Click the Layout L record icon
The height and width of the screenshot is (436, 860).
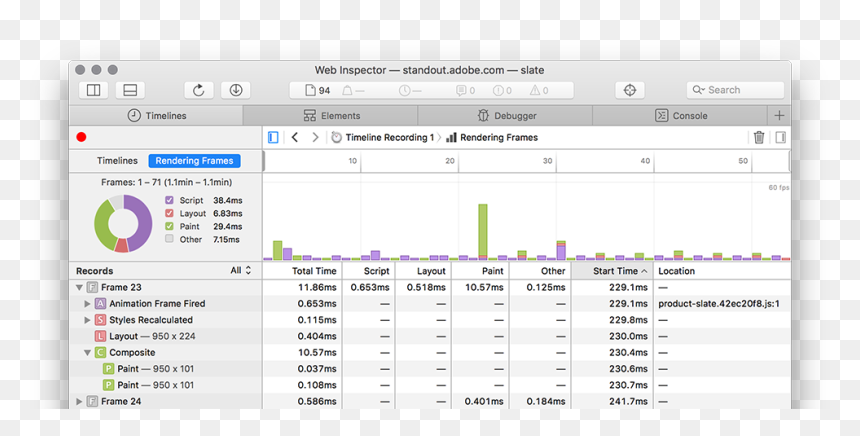tap(100, 336)
